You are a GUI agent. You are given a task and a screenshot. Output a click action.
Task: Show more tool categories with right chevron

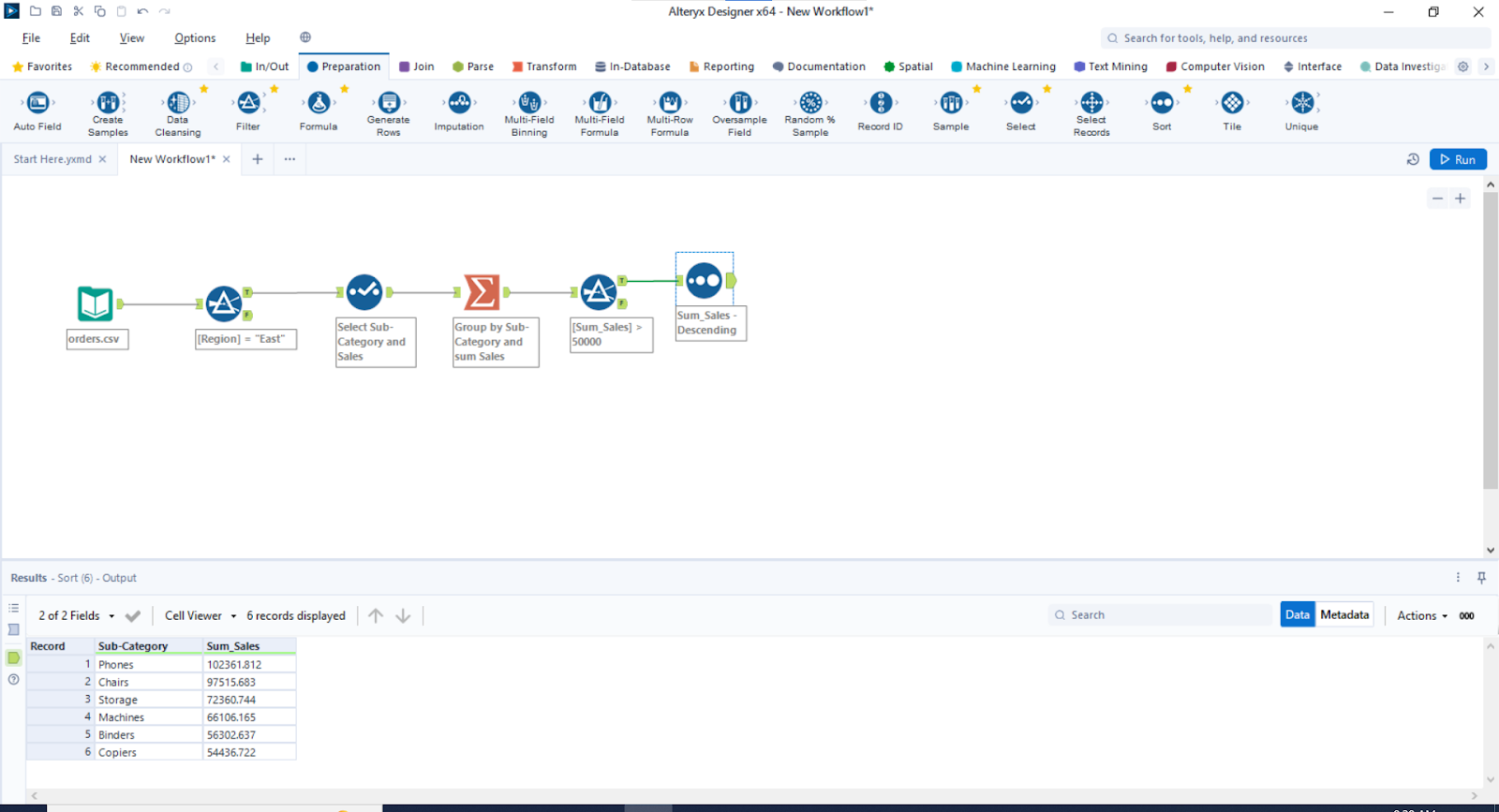coord(1486,66)
